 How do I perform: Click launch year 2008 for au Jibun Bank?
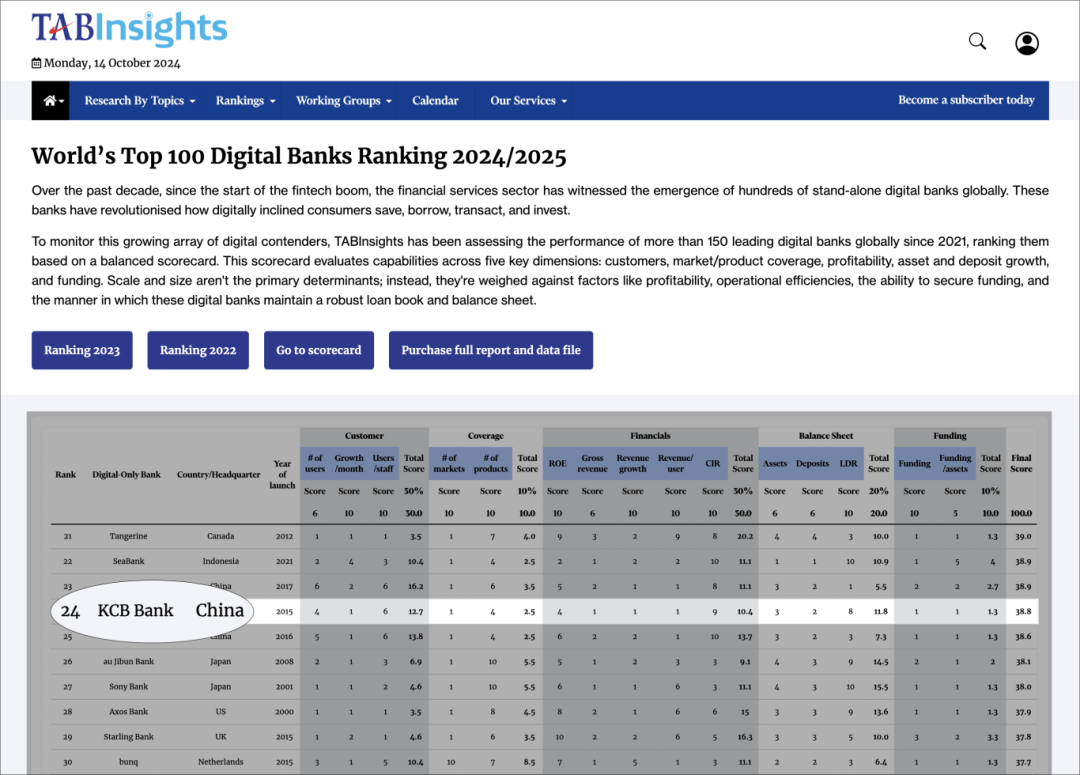(284, 661)
